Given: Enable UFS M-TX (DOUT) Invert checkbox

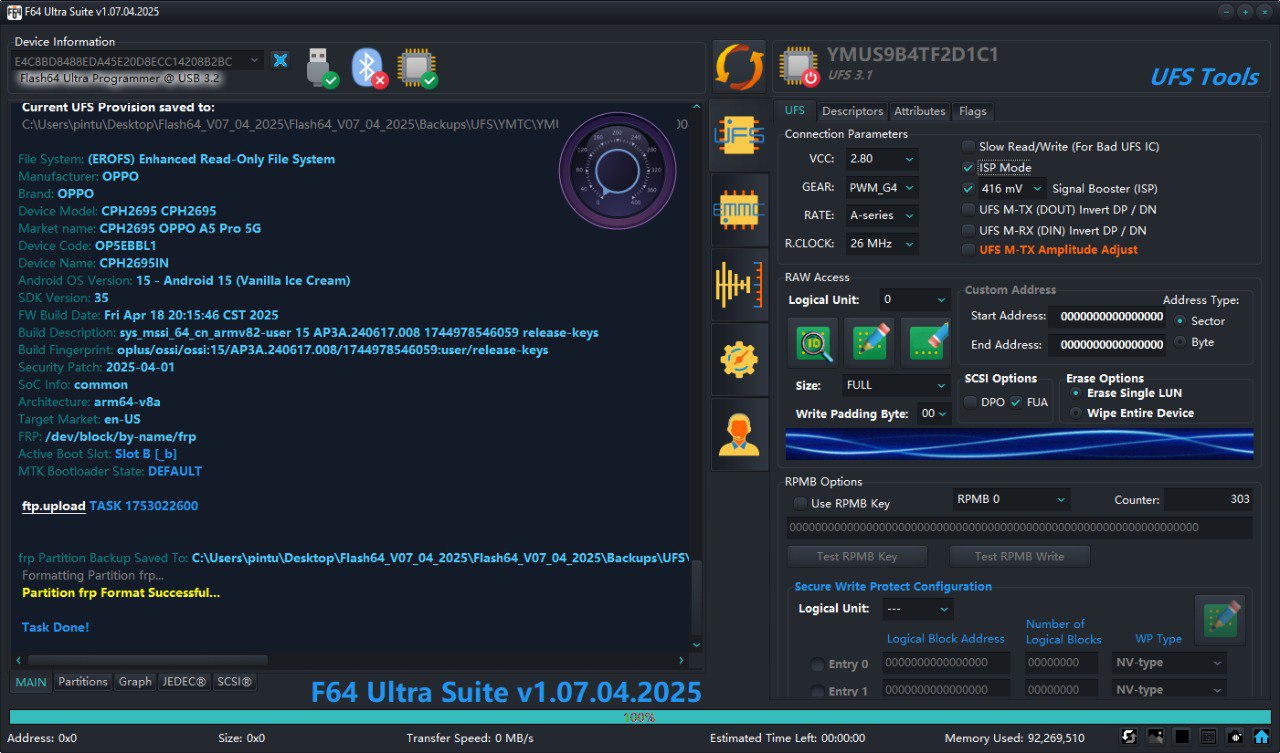Looking at the screenshot, I should (x=968, y=209).
